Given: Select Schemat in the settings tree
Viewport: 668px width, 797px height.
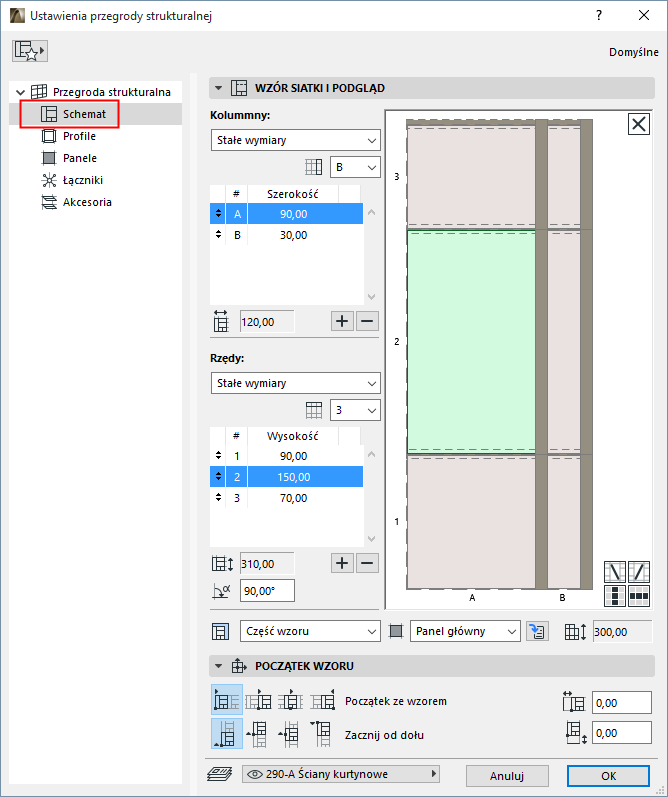Looking at the screenshot, I should tap(84, 114).
